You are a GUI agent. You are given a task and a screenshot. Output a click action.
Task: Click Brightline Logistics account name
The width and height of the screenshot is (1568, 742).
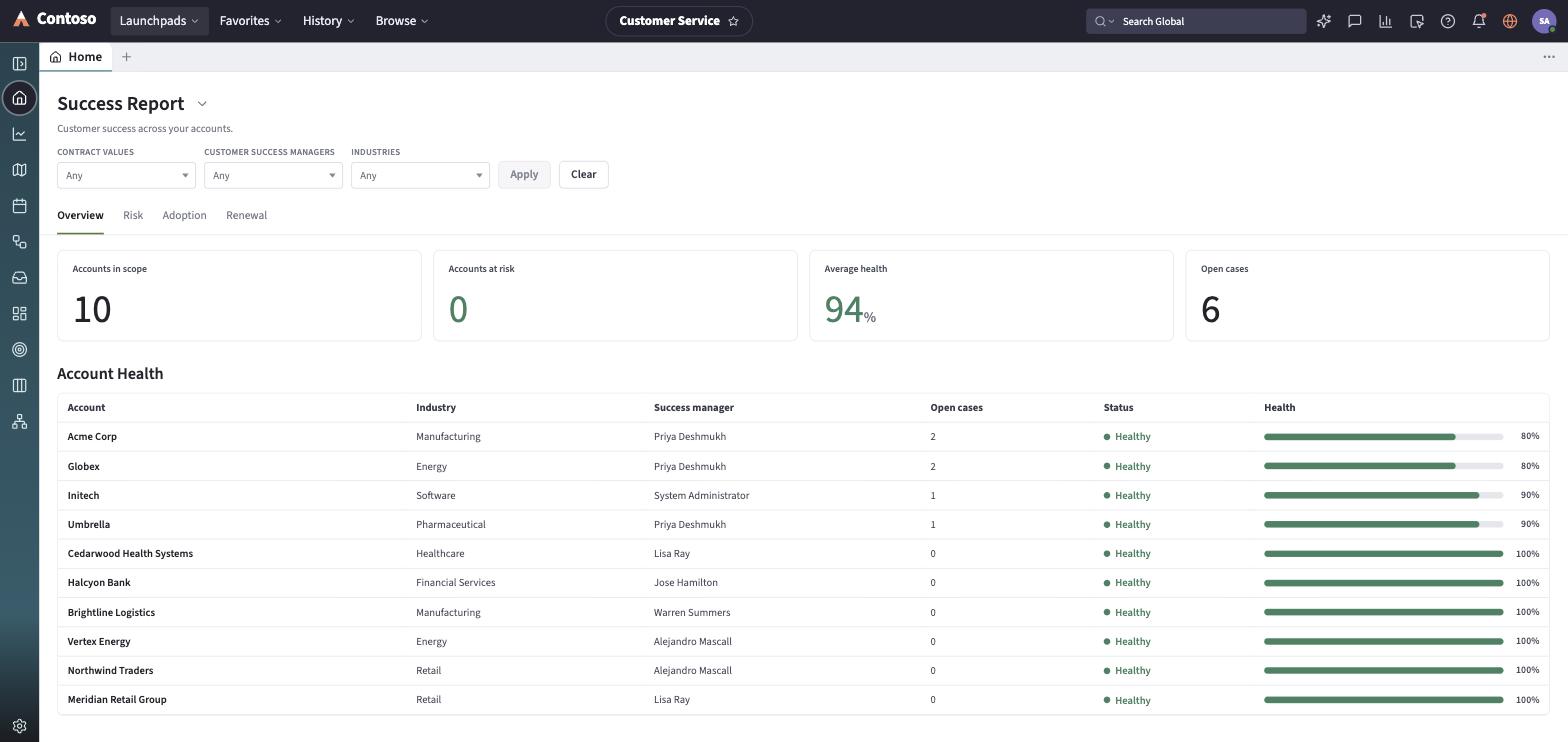tap(111, 613)
